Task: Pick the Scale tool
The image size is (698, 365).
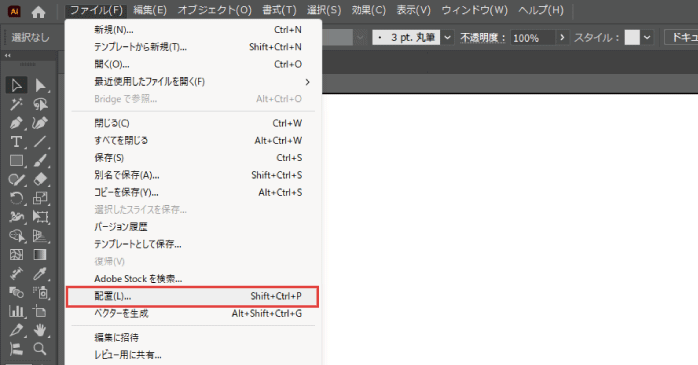Action: (x=40, y=198)
